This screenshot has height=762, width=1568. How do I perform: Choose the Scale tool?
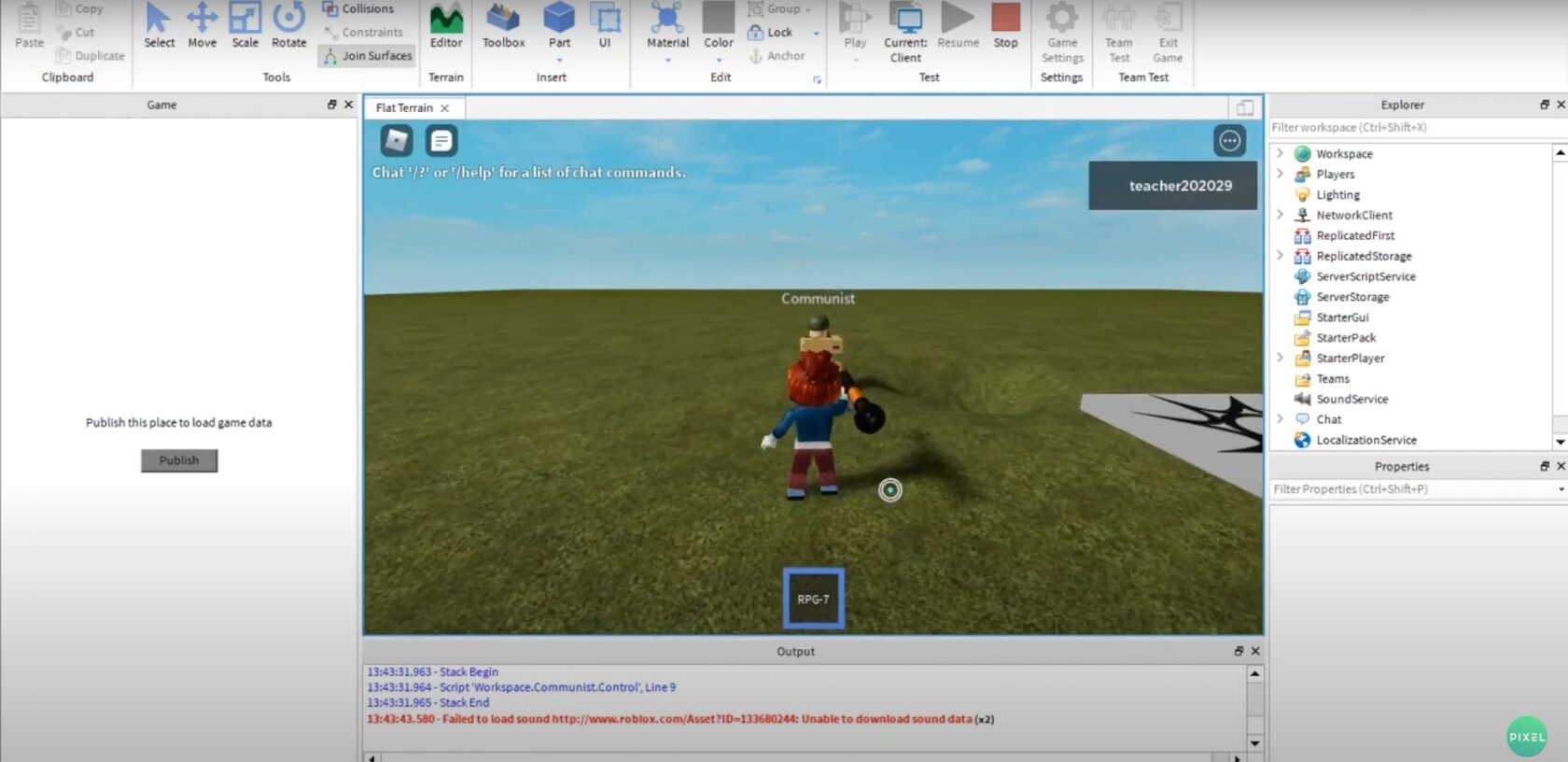click(245, 25)
